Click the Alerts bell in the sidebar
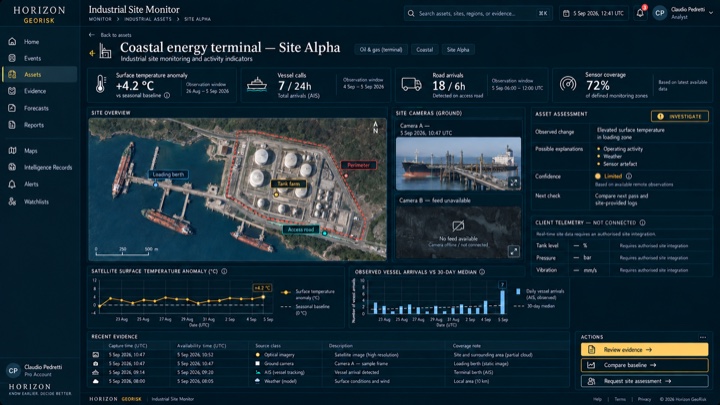 click(x=12, y=184)
